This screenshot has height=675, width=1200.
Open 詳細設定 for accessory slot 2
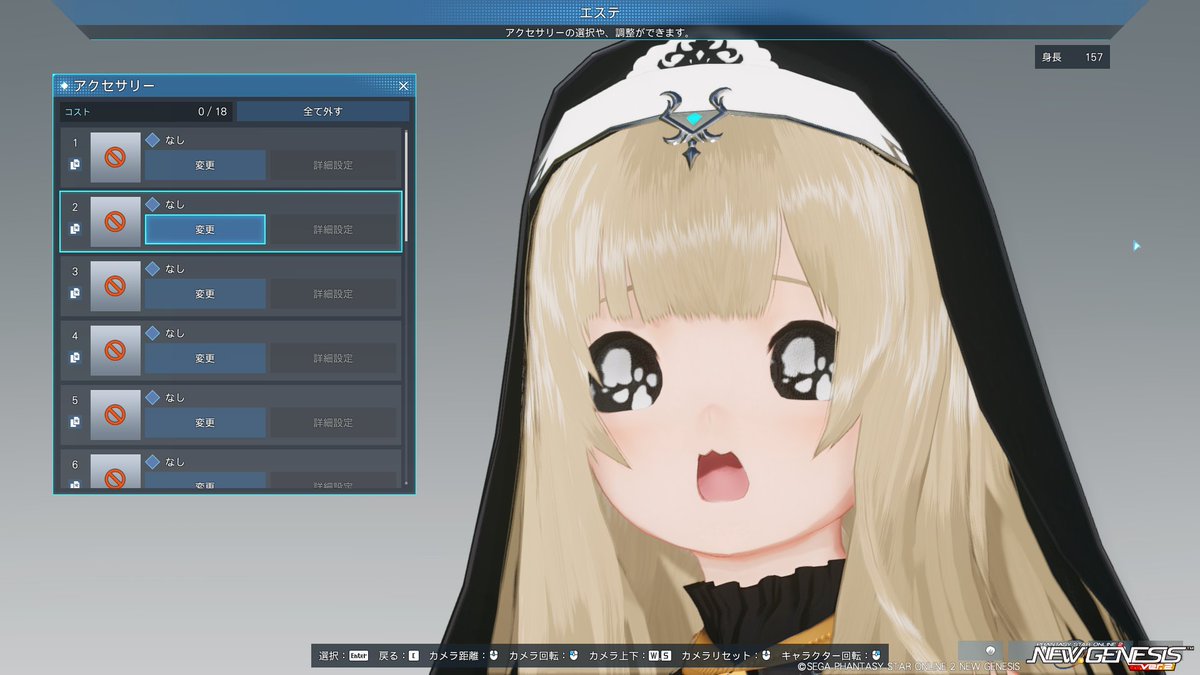(333, 229)
